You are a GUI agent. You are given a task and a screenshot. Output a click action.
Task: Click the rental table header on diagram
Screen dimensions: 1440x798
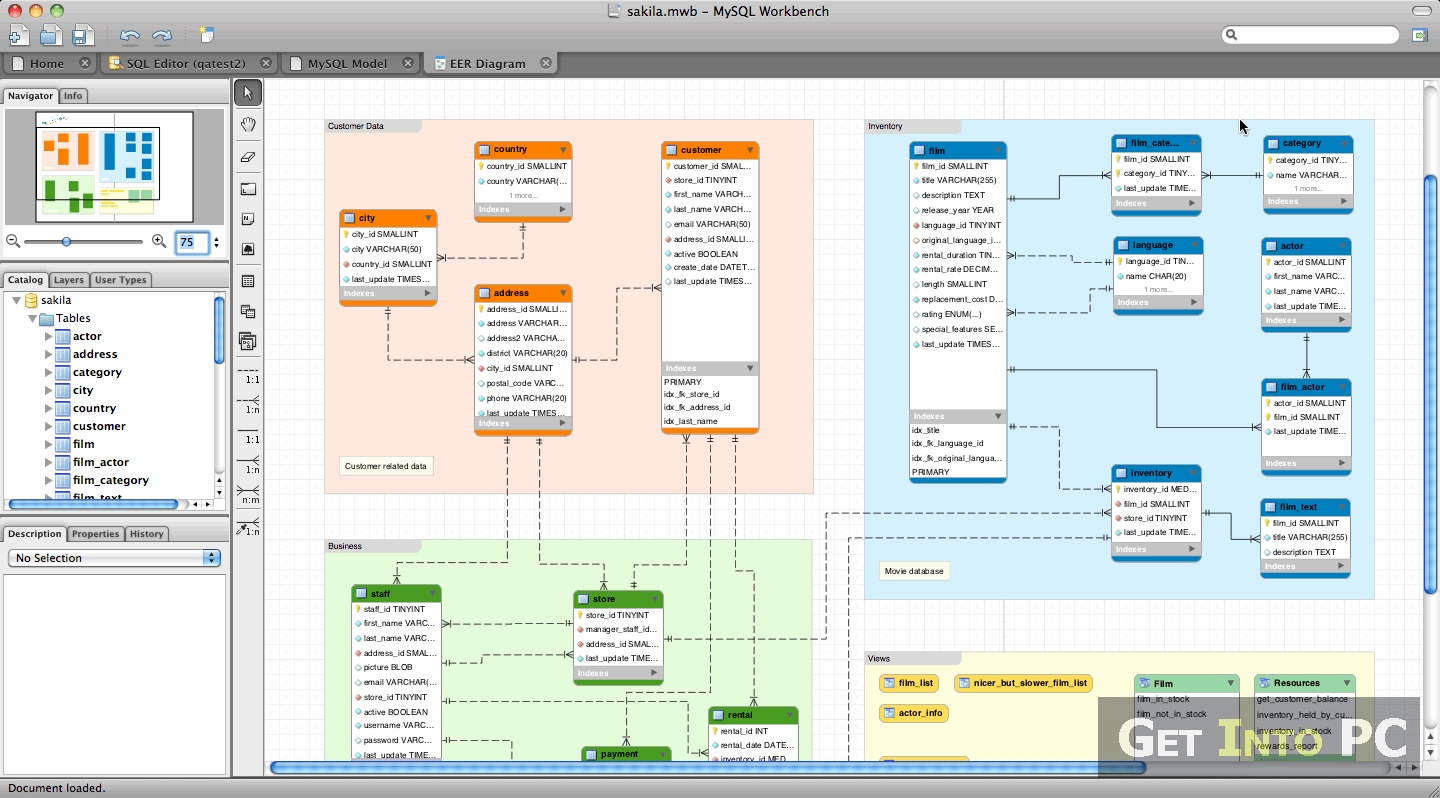coord(753,715)
